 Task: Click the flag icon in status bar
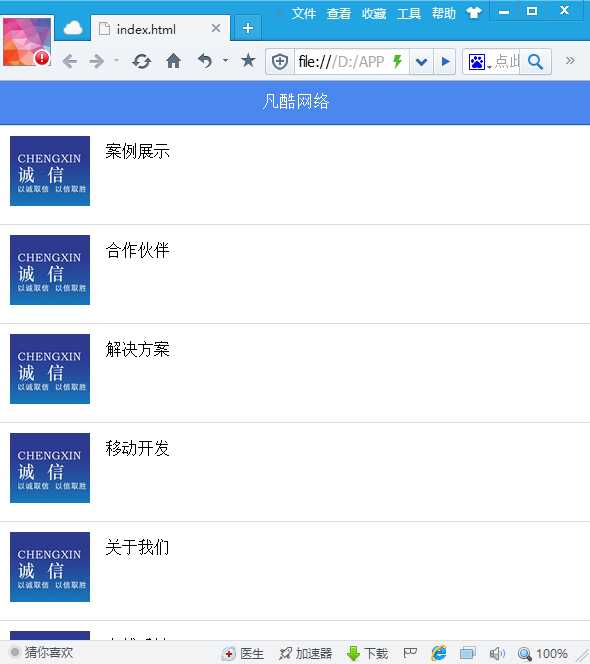(x=410, y=653)
